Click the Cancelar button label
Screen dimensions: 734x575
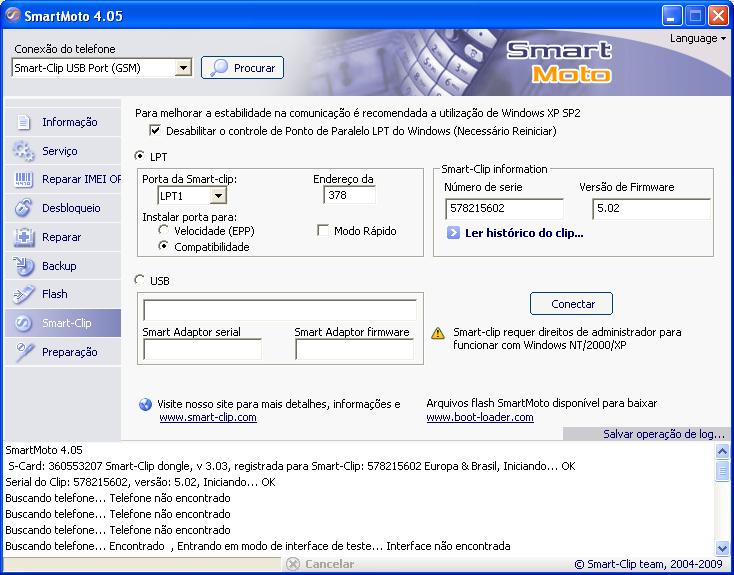[329, 564]
